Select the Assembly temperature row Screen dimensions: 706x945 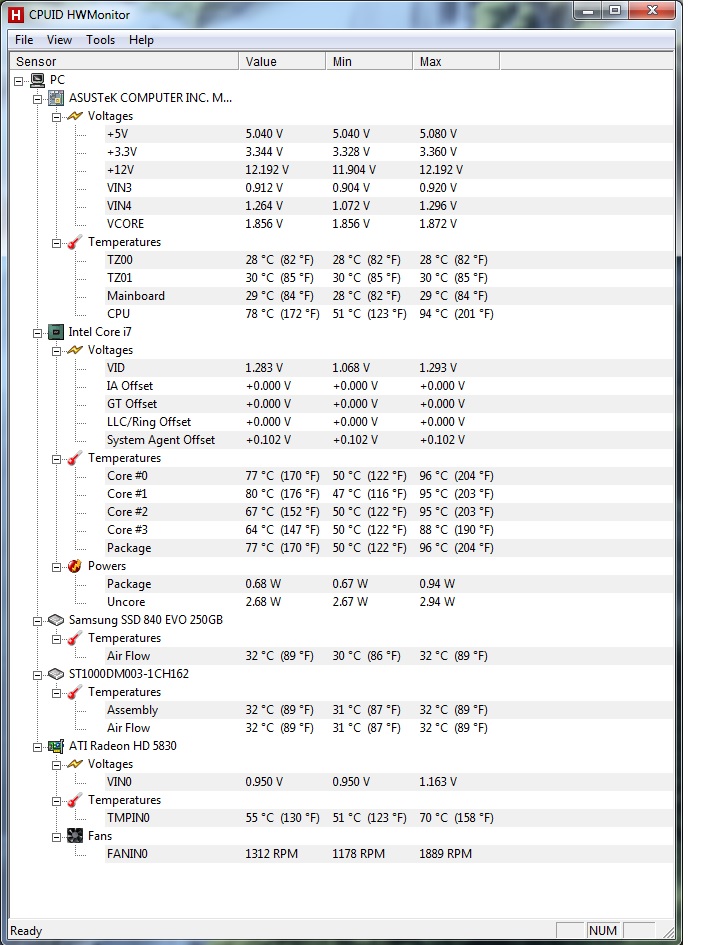tap(389, 710)
